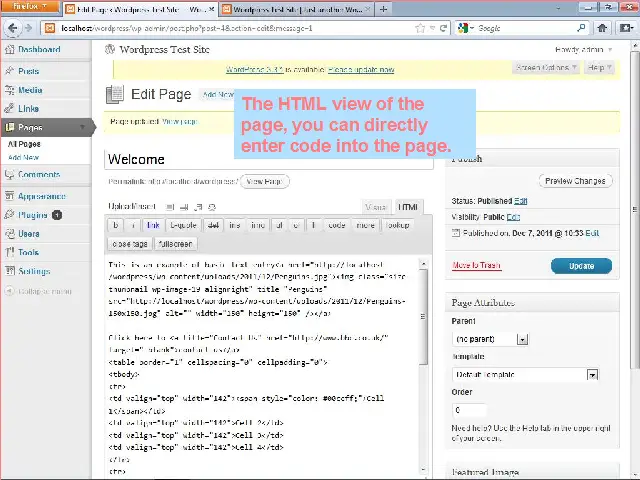Insert code tag button
The height and width of the screenshot is (480, 640).
[x=337, y=225]
